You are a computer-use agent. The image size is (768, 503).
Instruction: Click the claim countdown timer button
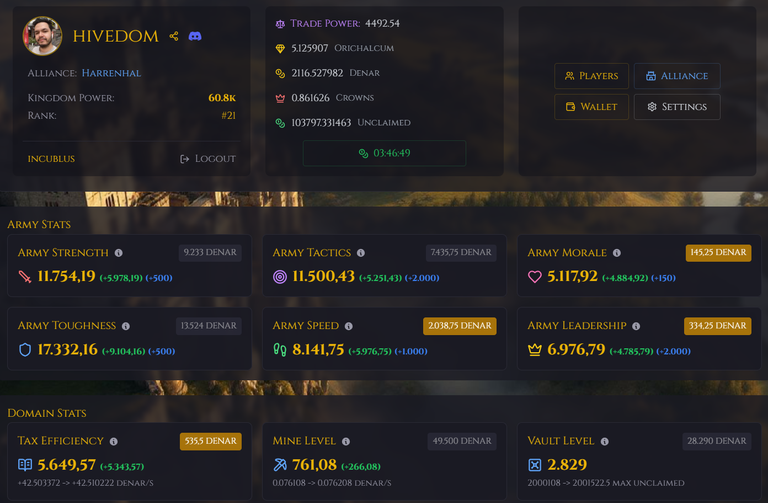(x=384, y=153)
